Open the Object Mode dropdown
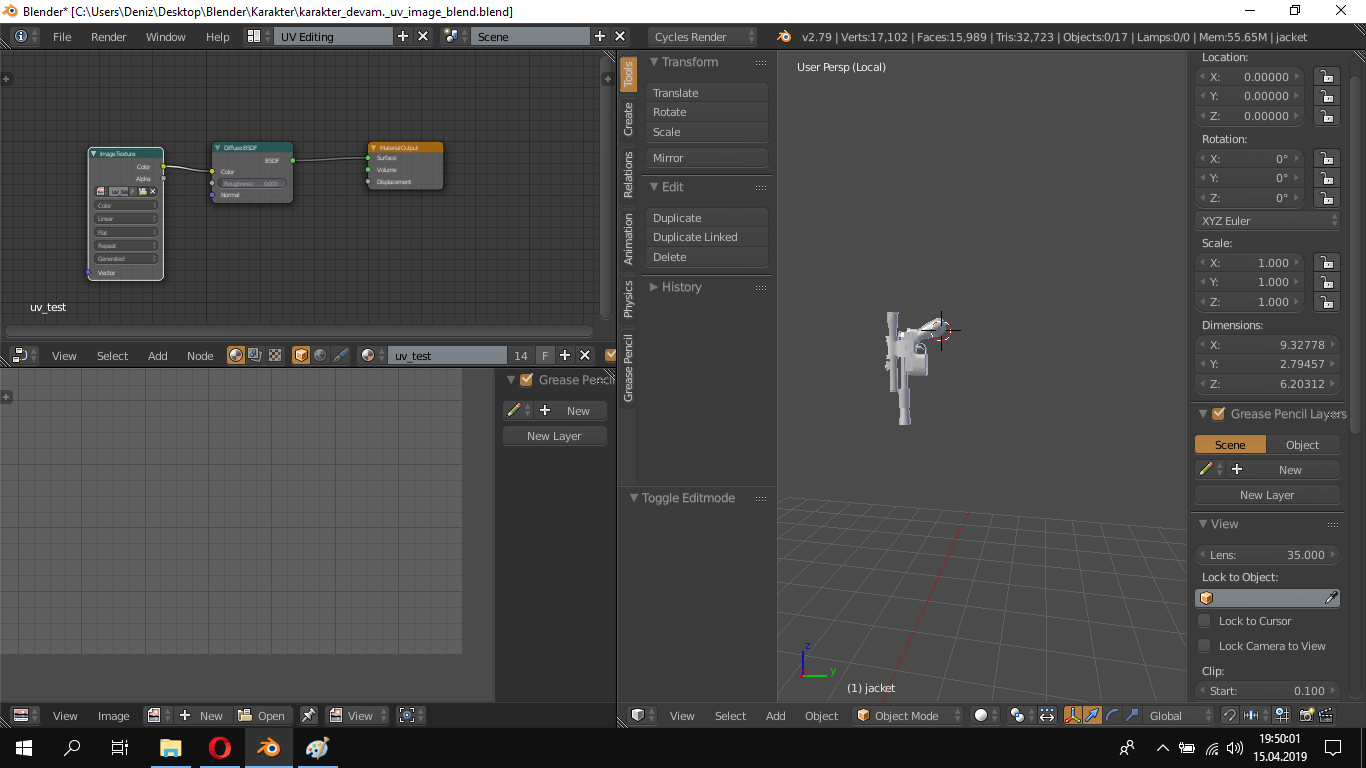The height and width of the screenshot is (768, 1366). pos(905,715)
